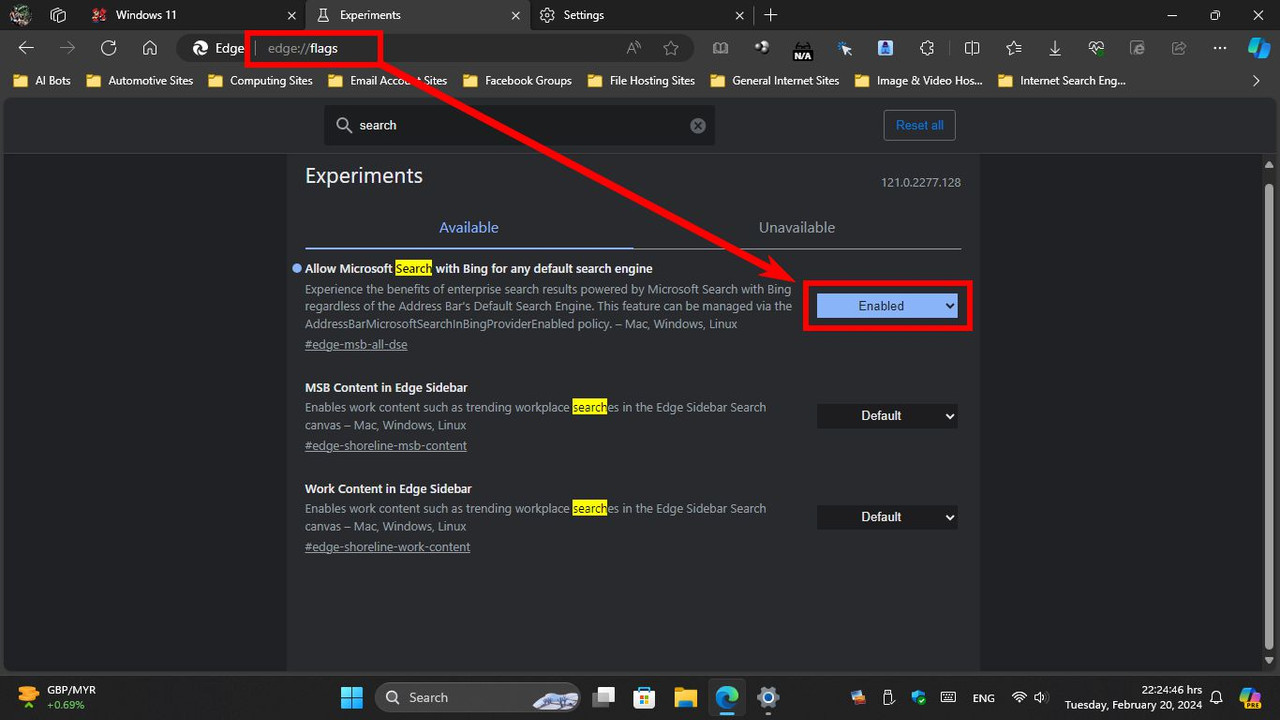Open General Internet Sites favorites folder
Screen dimensions: 1280x720
point(775,81)
